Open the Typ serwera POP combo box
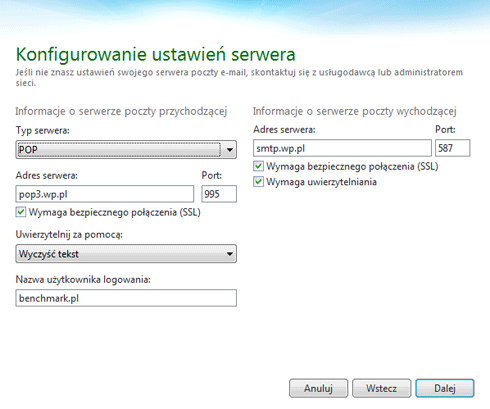 pos(126,150)
